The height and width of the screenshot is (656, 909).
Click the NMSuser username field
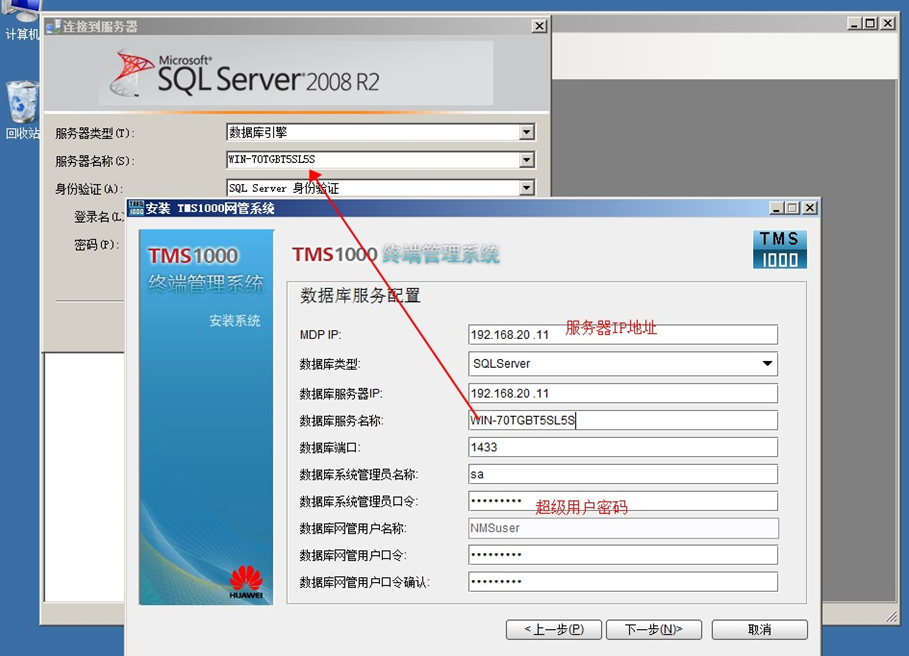point(623,528)
